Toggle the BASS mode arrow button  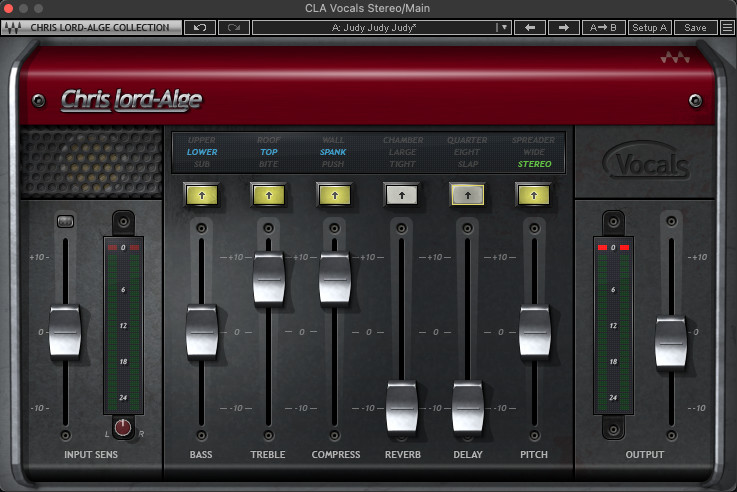coord(202,195)
